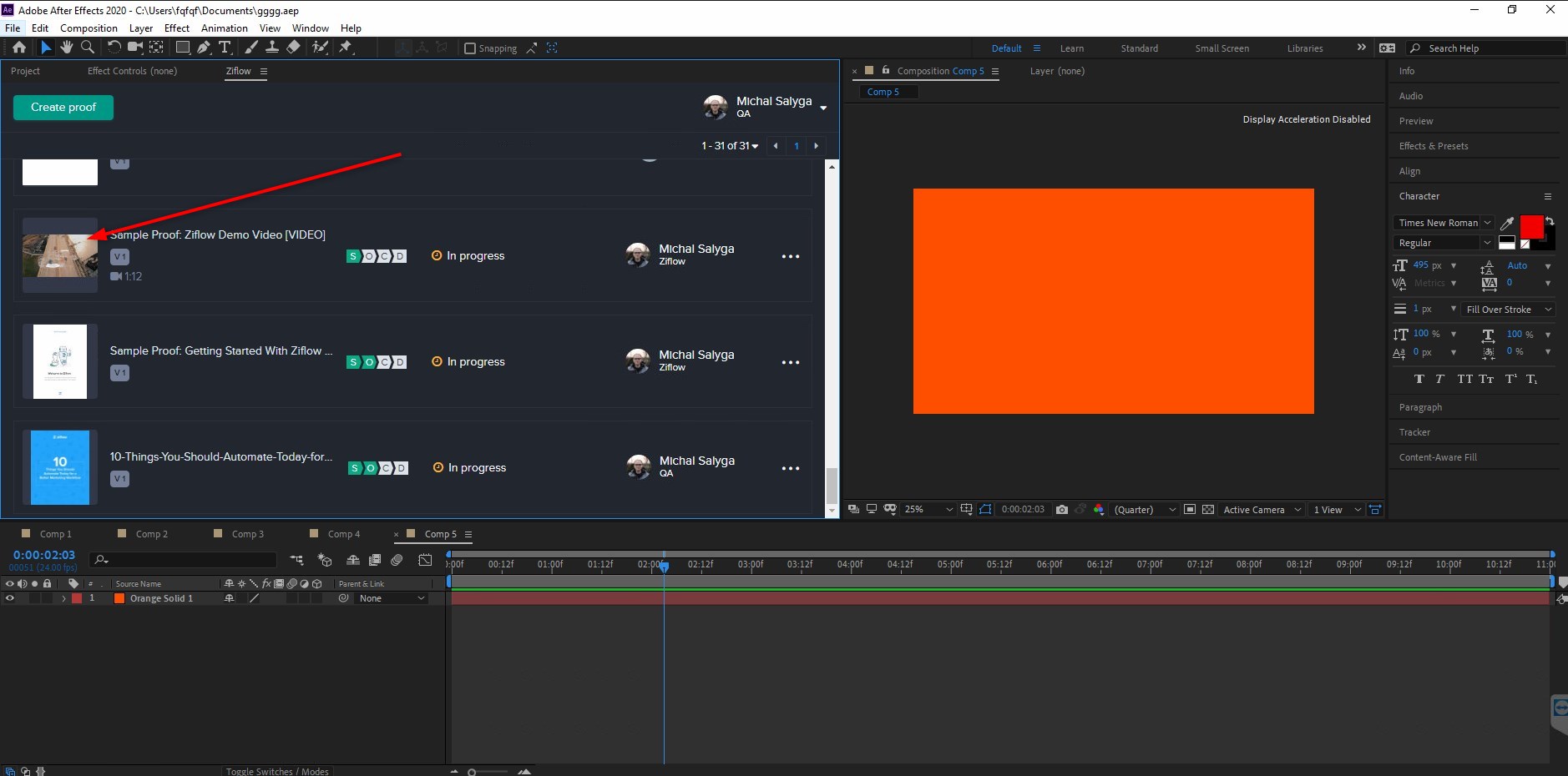Screen dimensions: 1568x776
Task: Select the Puppet Pin tool
Action: click(x=345, y=48)
